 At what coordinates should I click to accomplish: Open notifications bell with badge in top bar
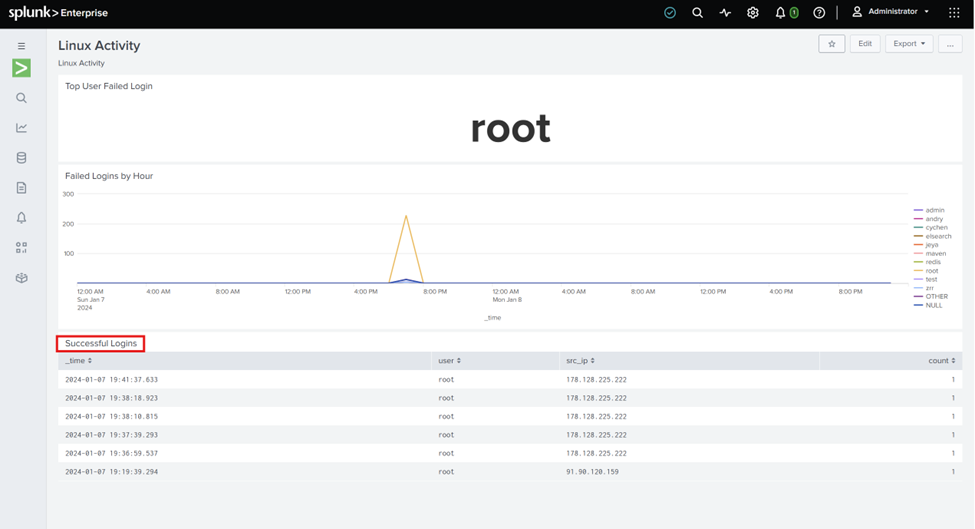[x=786, y=12]
